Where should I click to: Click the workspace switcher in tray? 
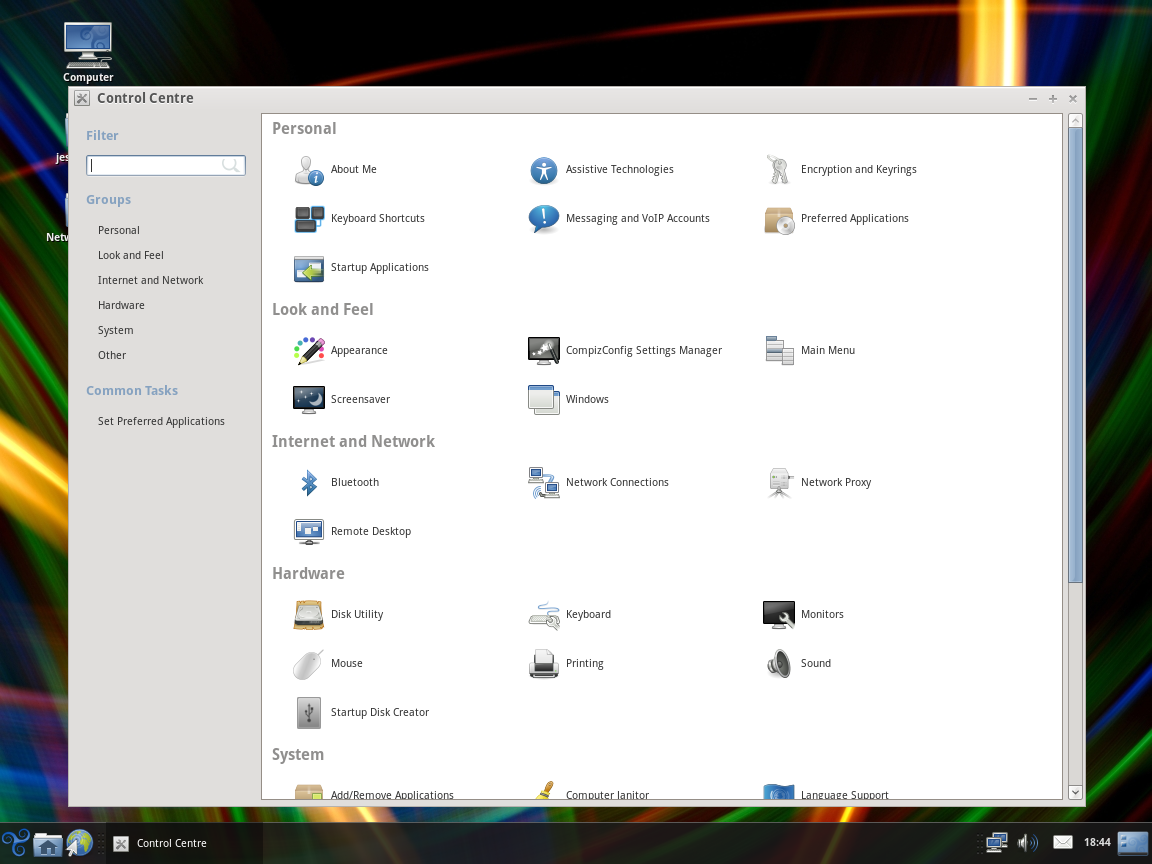click(x=1133, y=843)
